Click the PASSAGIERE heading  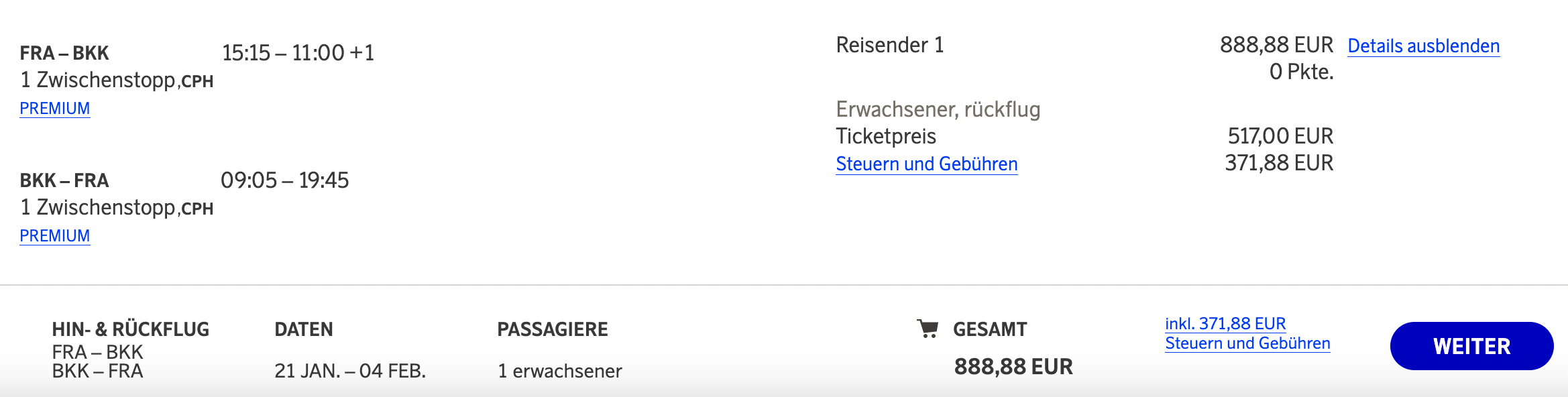point(552,329)
